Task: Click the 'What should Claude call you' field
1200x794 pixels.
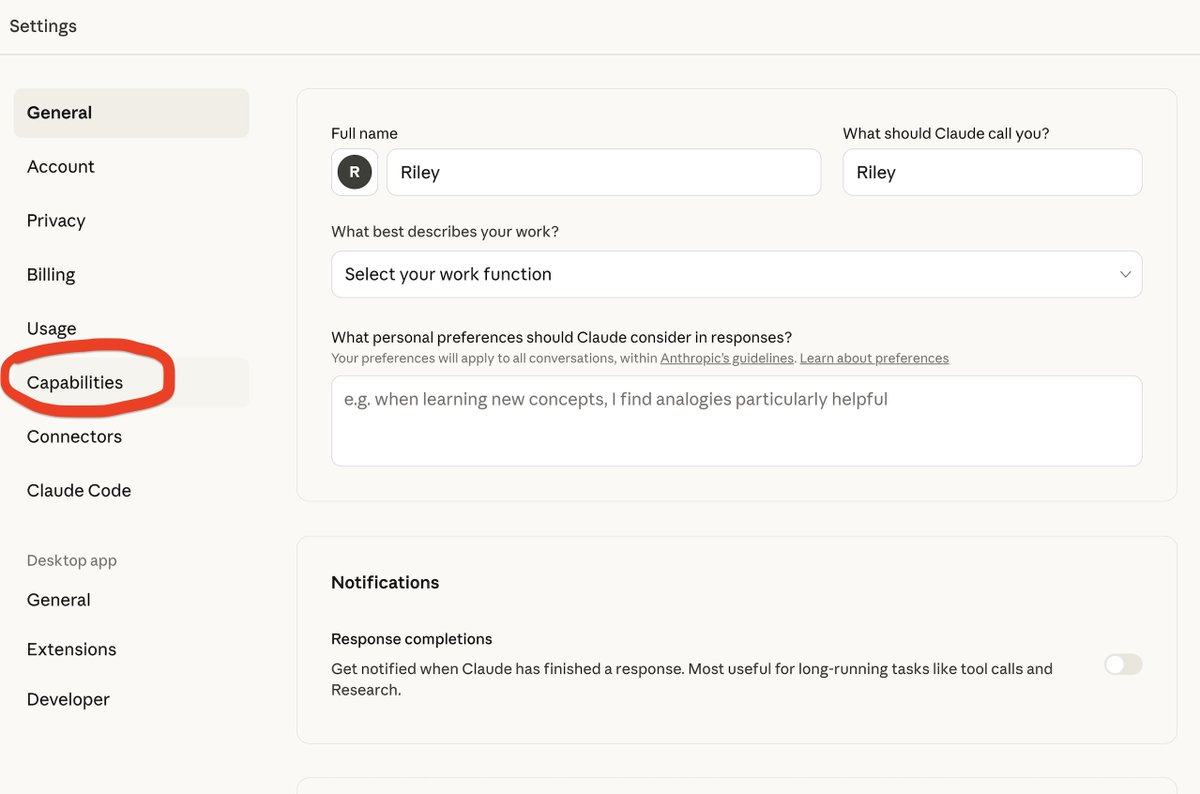Action: tap(992, 172)
